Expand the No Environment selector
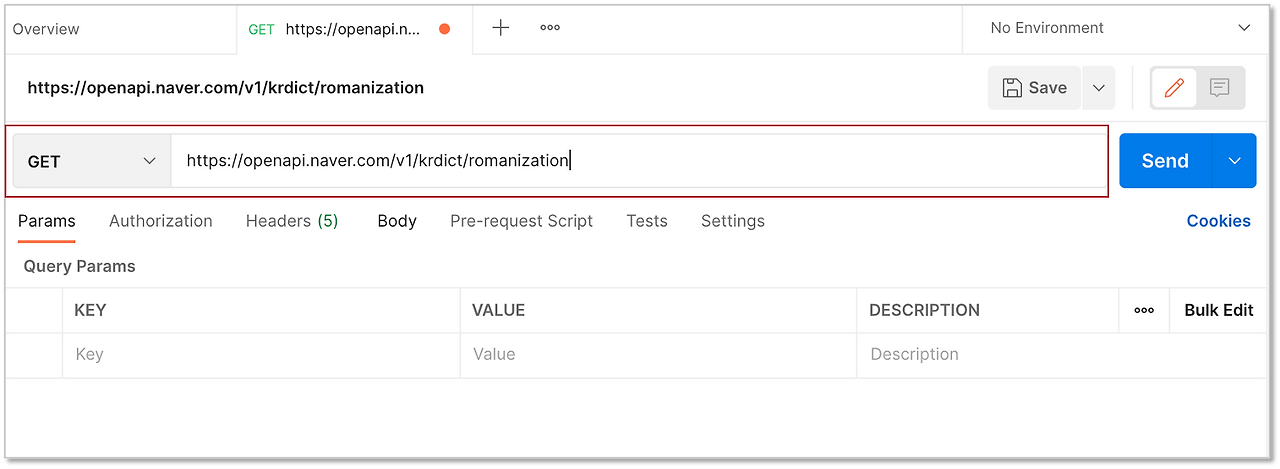 (1120, 28)
